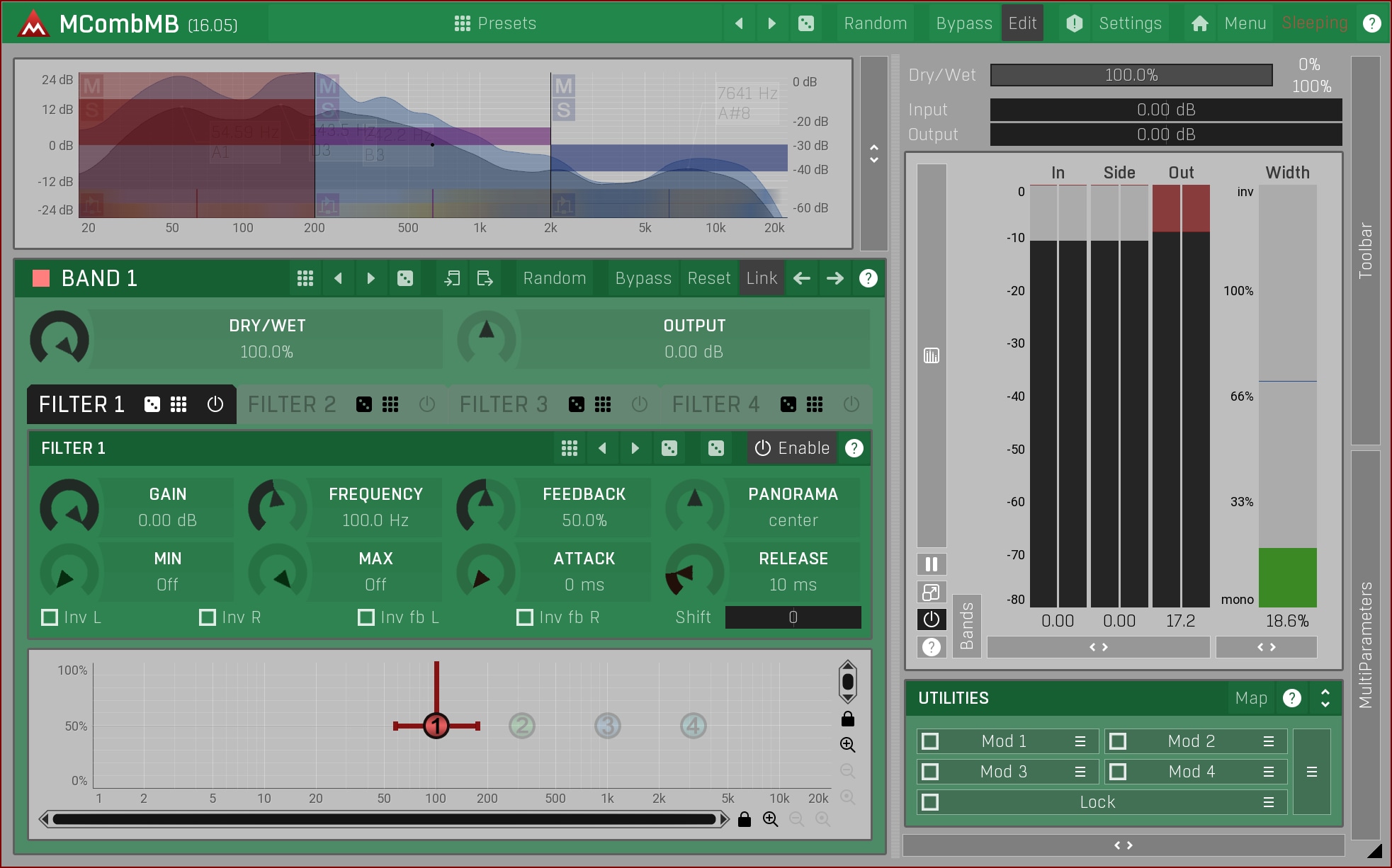Paste Band 1 settings icon
The image size is (1392, 868).
click(x=485, y=278)
